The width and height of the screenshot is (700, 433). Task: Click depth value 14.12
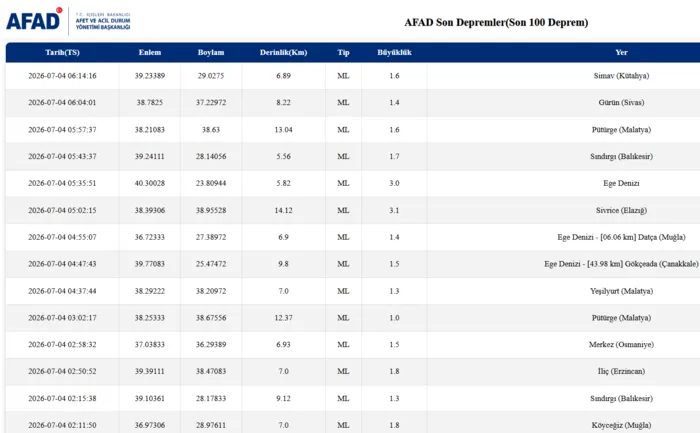(x=283, y=210)
